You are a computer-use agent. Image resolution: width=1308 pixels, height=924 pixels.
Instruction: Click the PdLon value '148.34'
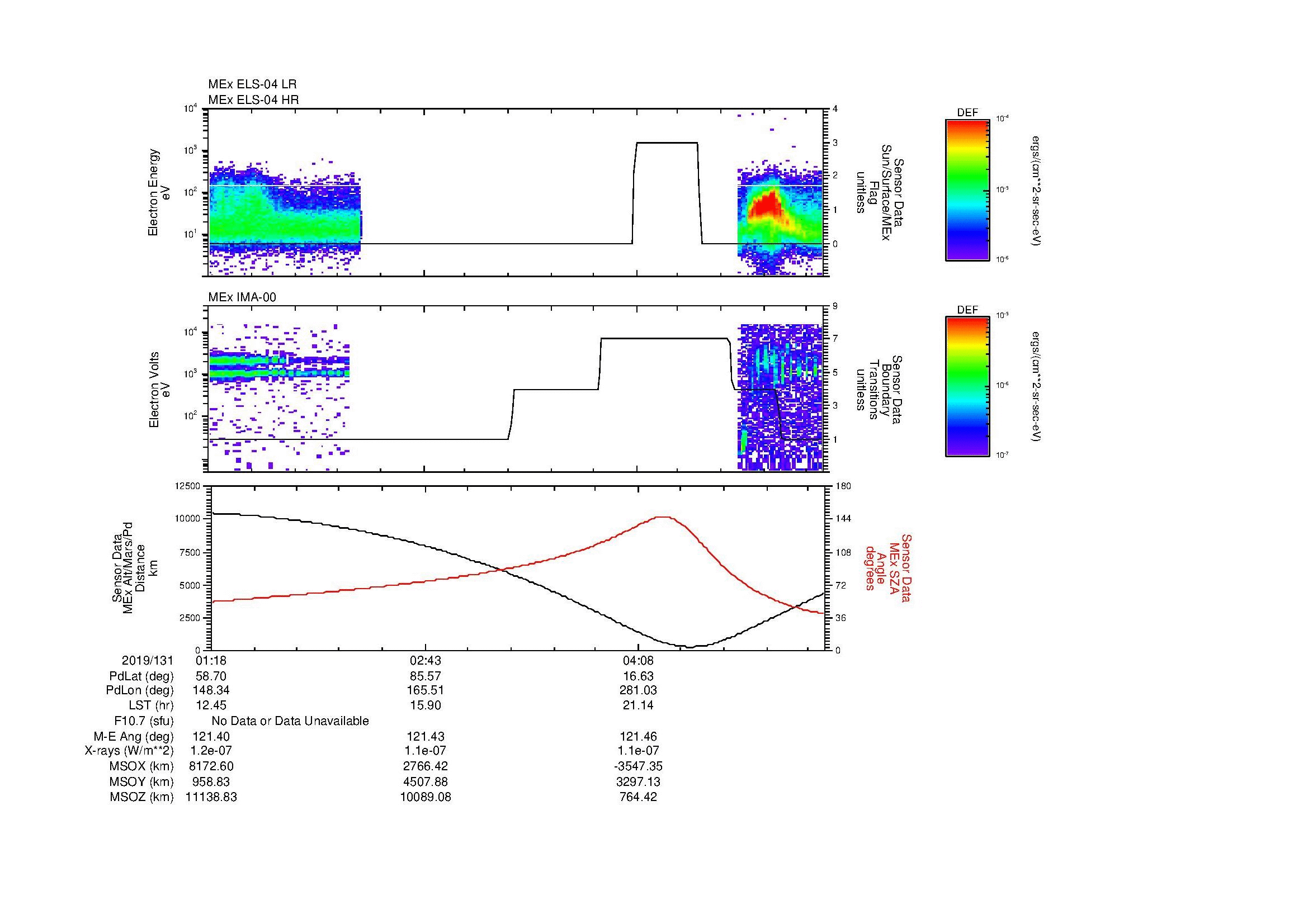[x=211, y=690]
